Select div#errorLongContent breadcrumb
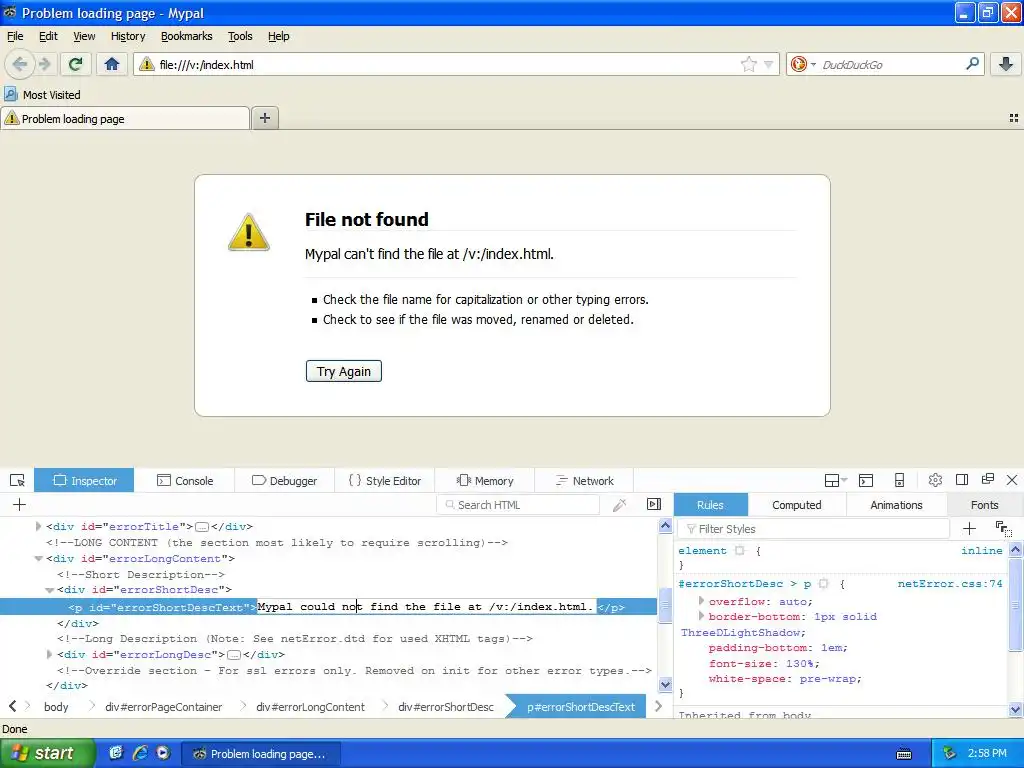 (310, 707)
